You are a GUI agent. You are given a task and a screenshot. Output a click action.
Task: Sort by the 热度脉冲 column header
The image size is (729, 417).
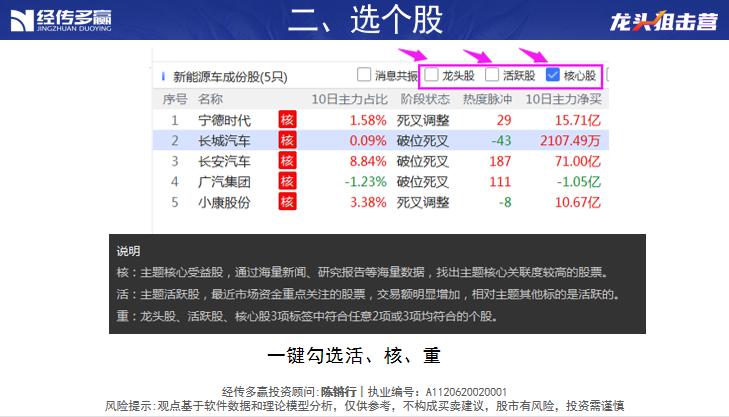(x=487, y=99)
